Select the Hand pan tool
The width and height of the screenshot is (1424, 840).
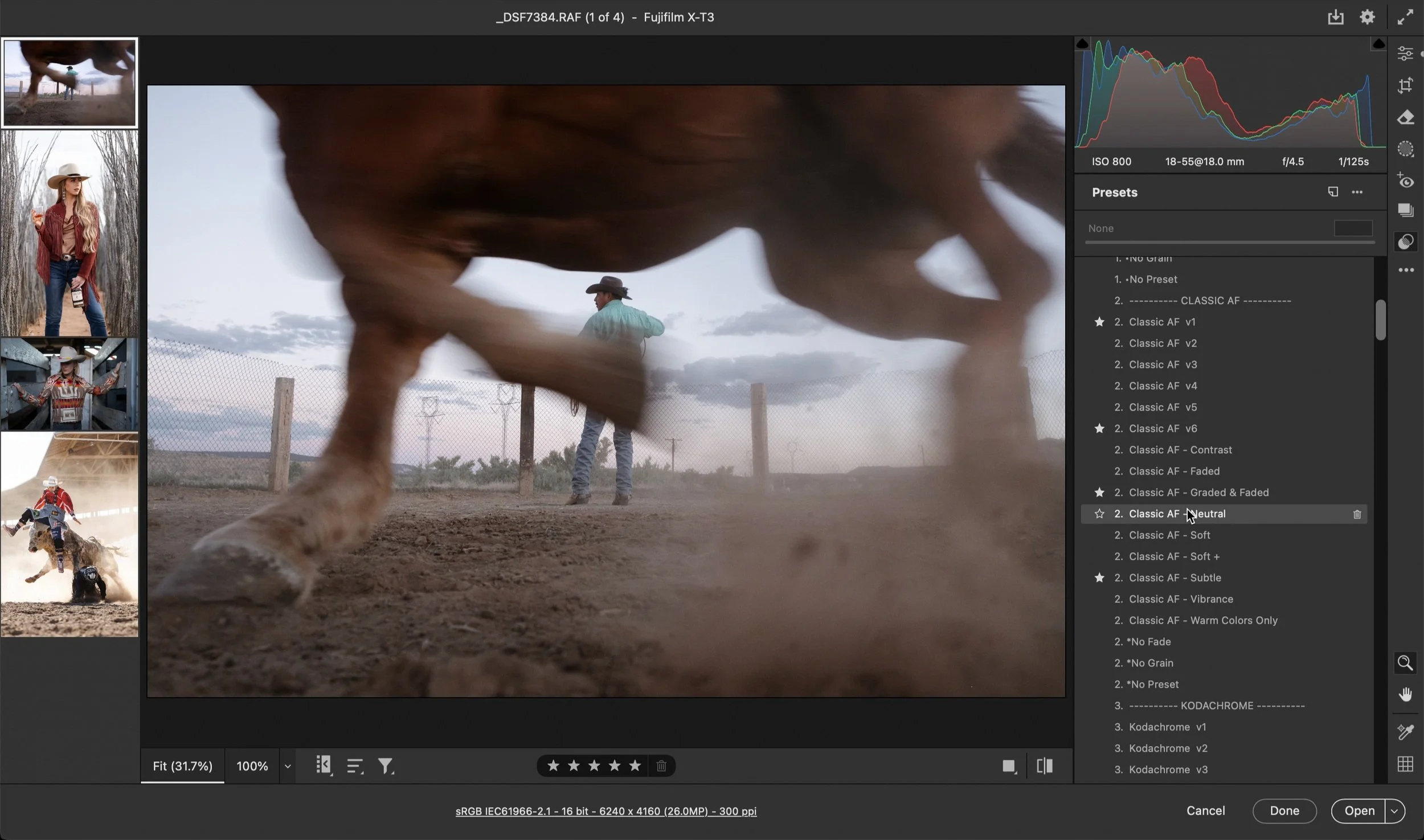(1405, 695)
